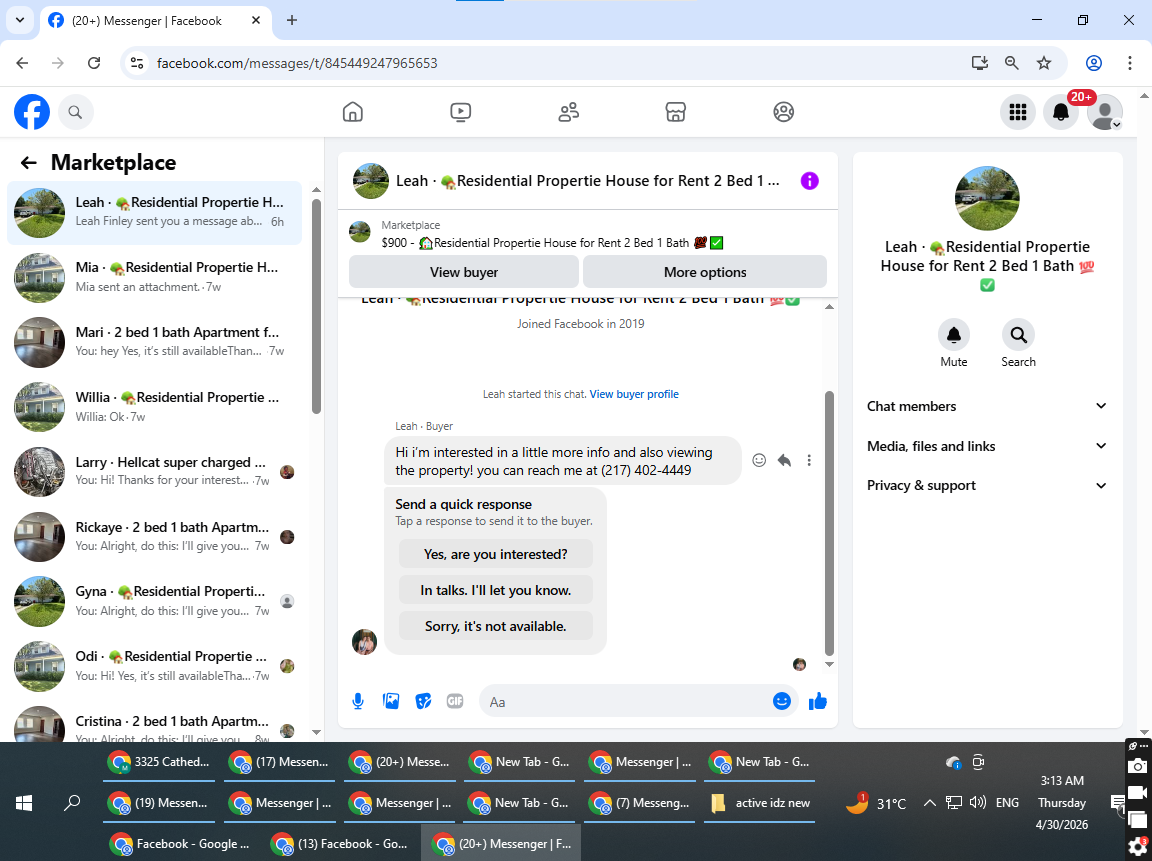Open the nine-dot menu grid icon

coord(1018,112)
